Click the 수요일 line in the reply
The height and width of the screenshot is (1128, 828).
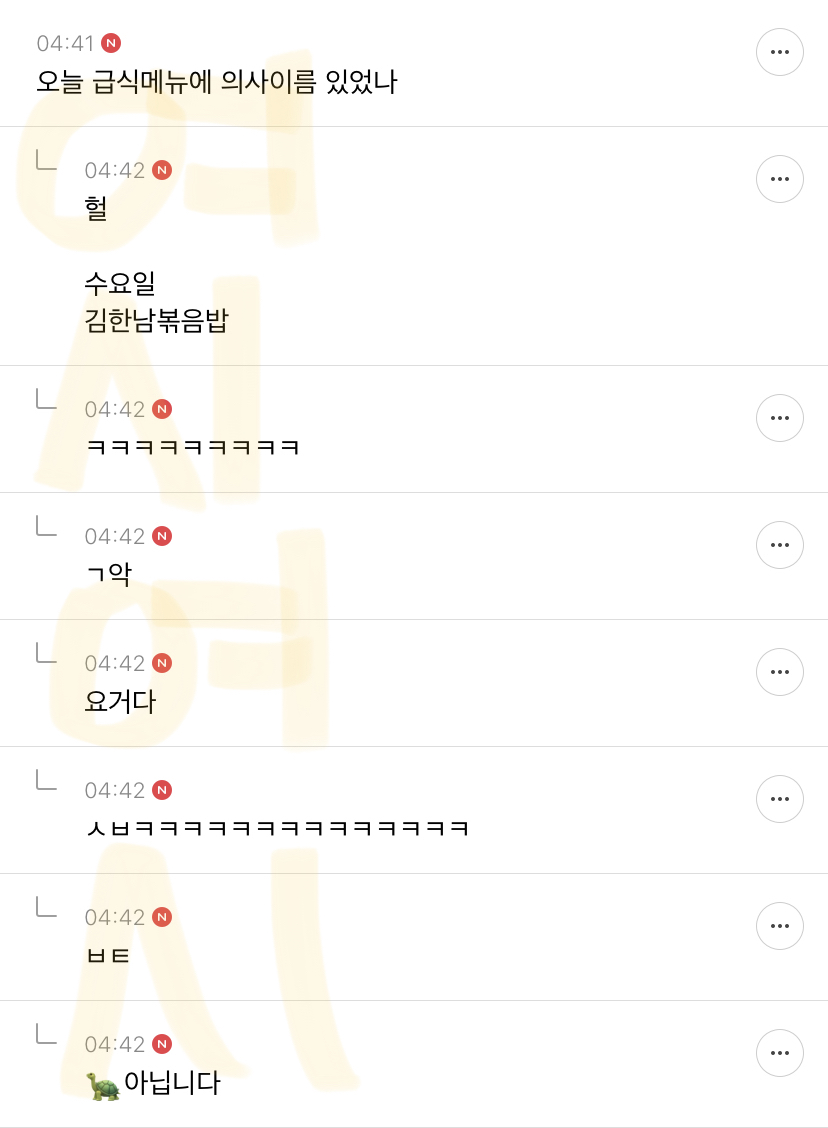click(120, 284)
